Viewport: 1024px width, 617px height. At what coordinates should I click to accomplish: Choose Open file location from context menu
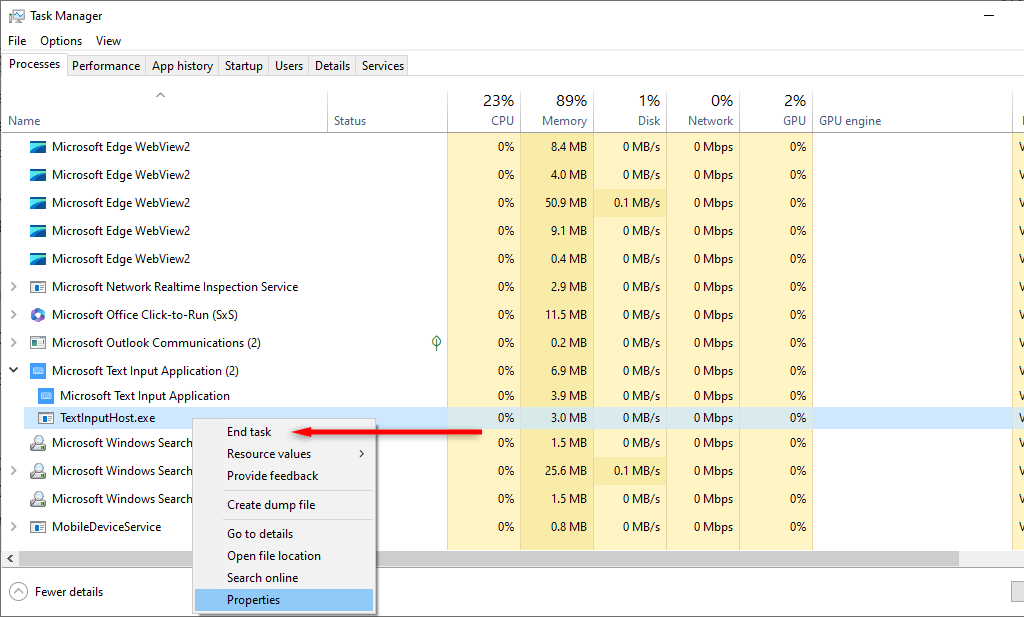coord(274,556)
